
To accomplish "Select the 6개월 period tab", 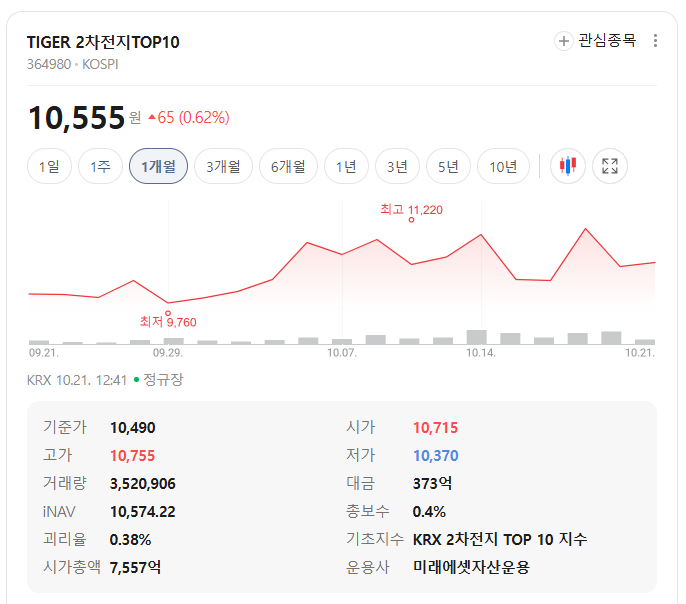I will pos(288,166).
